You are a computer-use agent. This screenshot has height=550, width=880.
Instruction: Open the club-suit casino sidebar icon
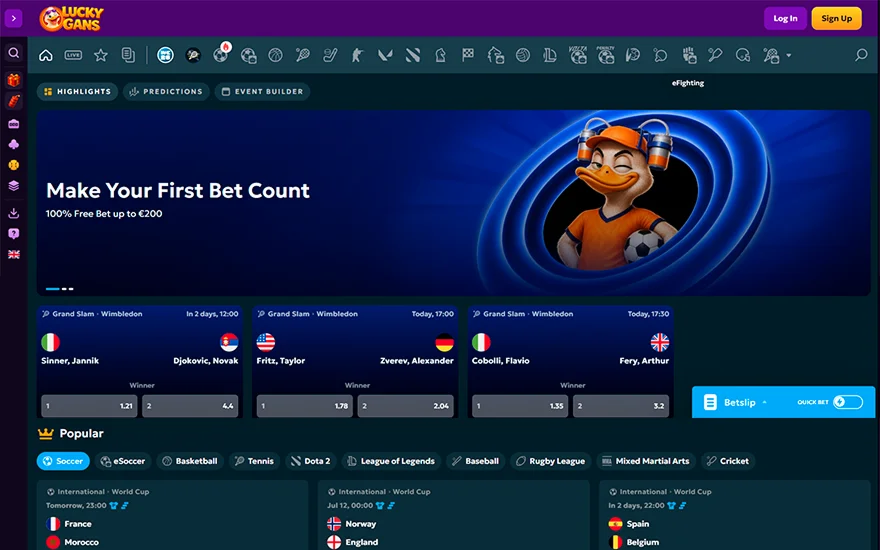(13, 144)
